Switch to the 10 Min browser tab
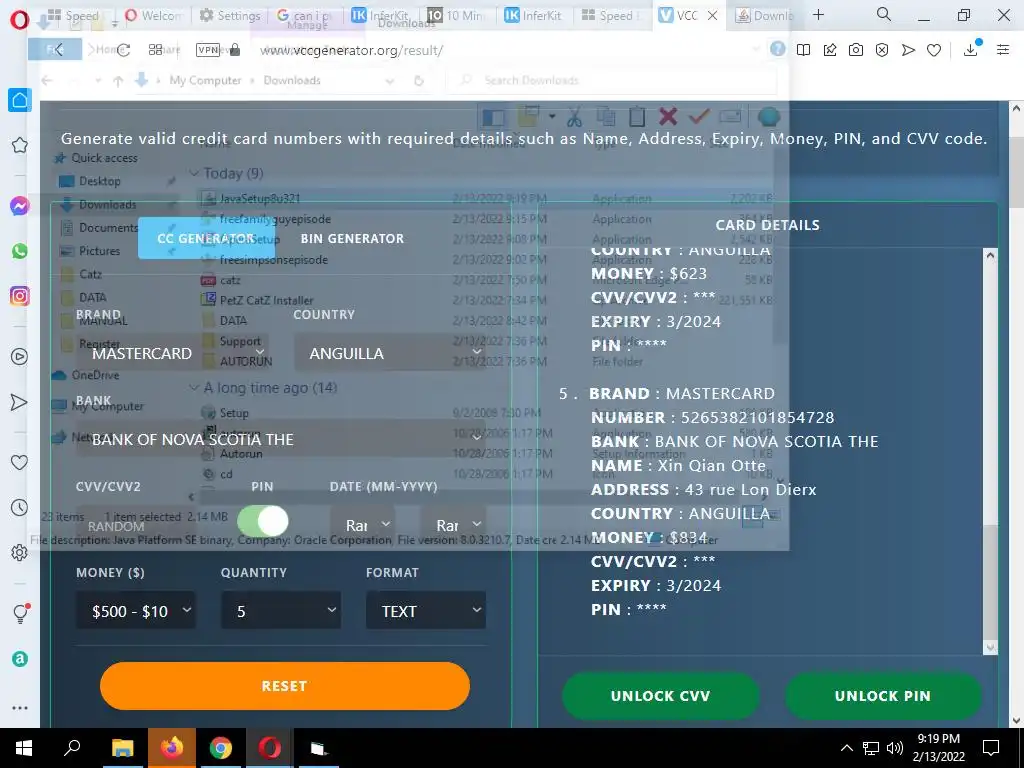Screen dimensions: 1024x768 click(x=457, y=15)
